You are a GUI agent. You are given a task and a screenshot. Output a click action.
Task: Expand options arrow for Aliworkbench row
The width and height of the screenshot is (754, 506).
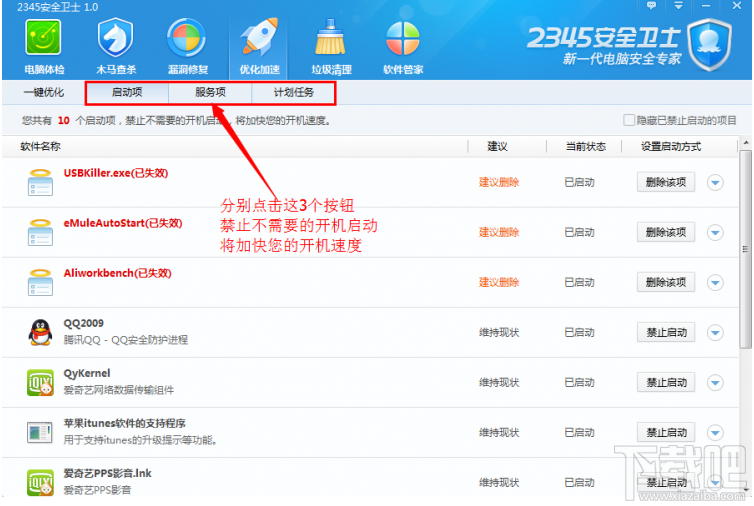click(x=715, y=283)
